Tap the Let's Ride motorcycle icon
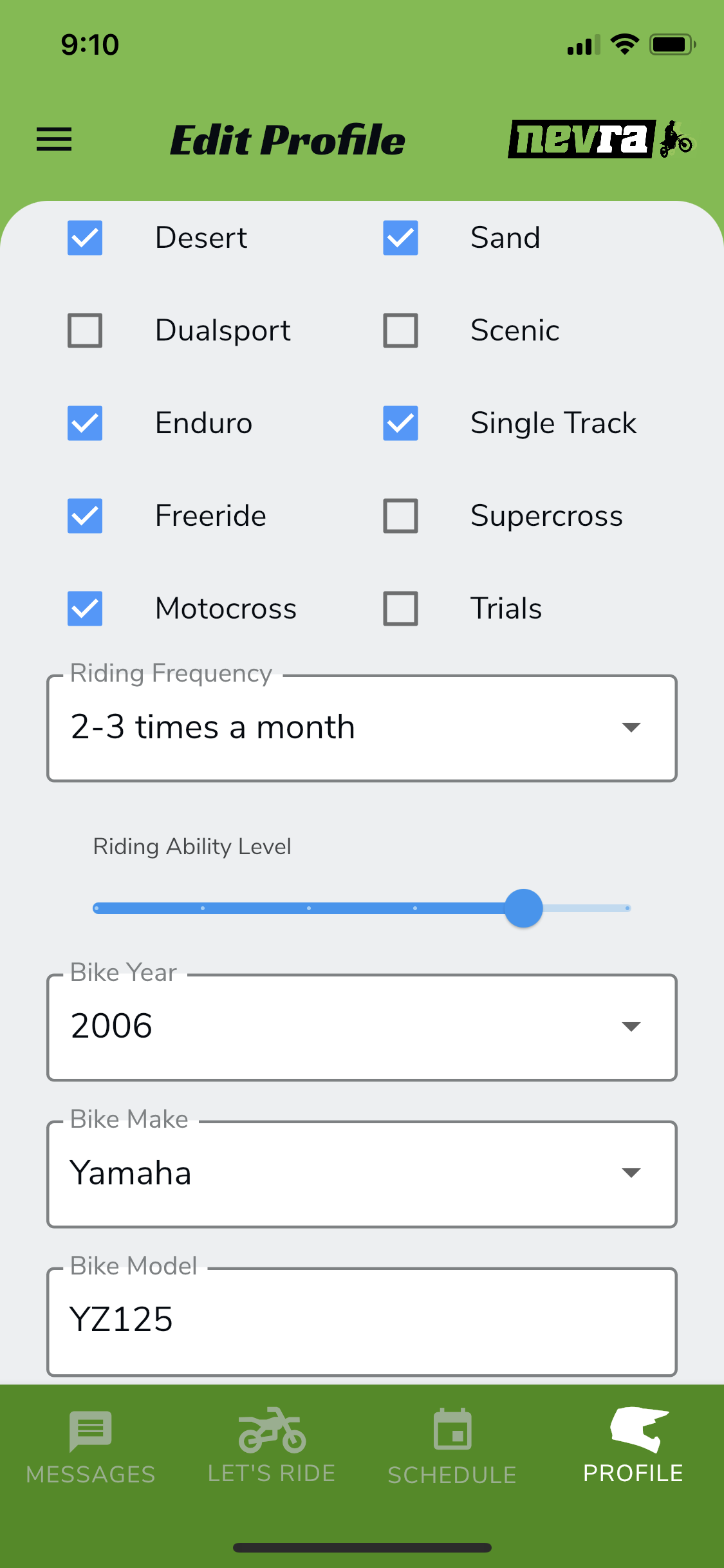The image size is (724, 1568). (x=272, y=1430)
